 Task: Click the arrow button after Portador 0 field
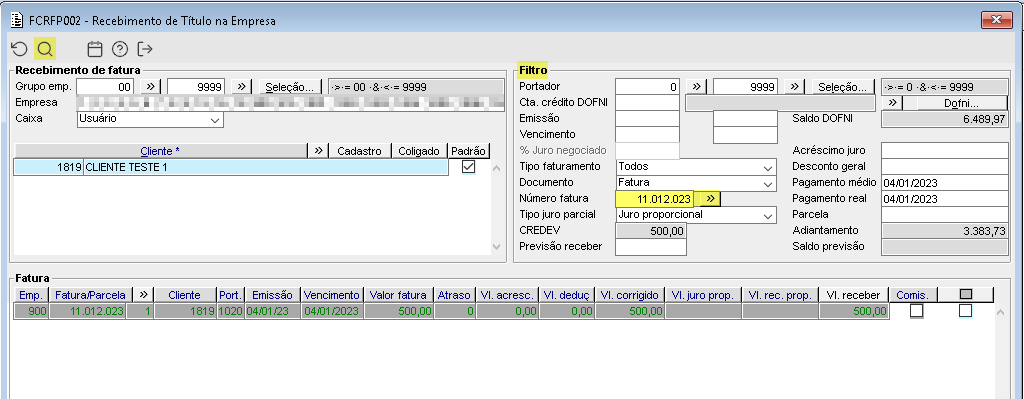pos(696,86)
